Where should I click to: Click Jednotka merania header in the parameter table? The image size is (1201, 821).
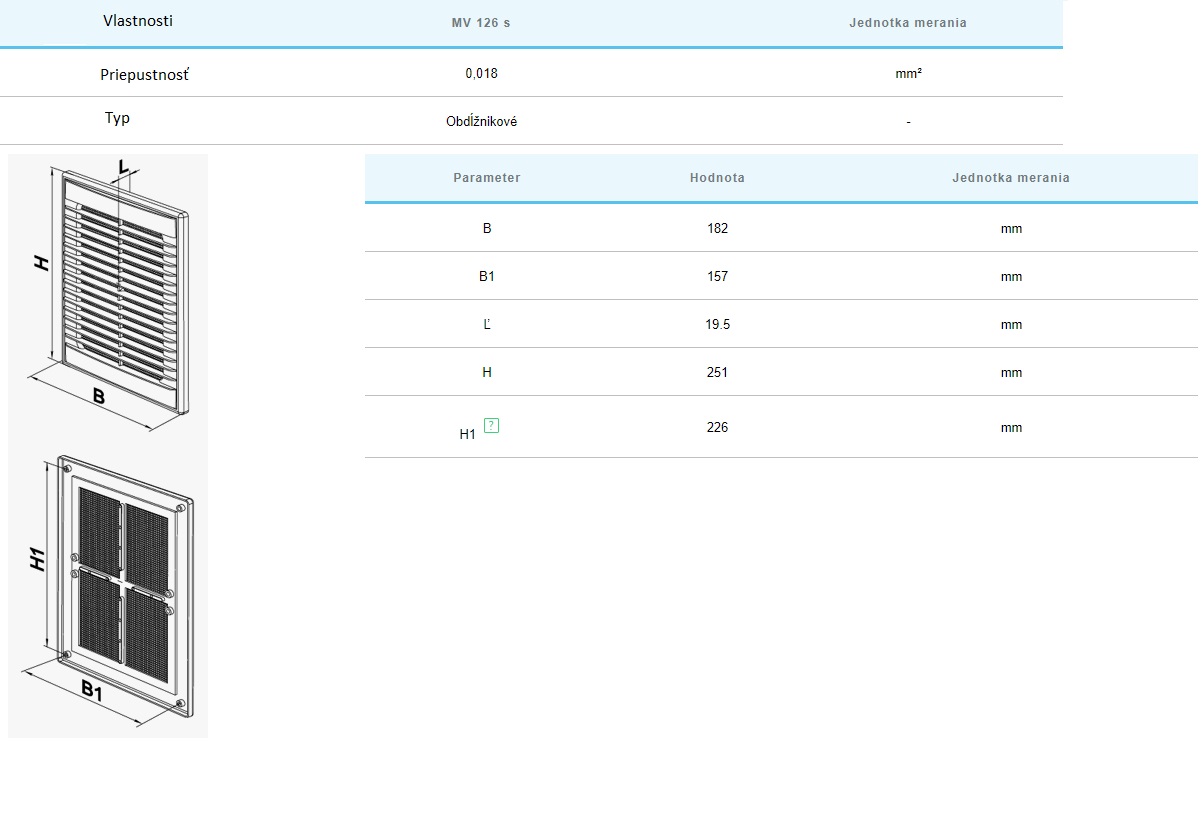tap(1011, 177)
